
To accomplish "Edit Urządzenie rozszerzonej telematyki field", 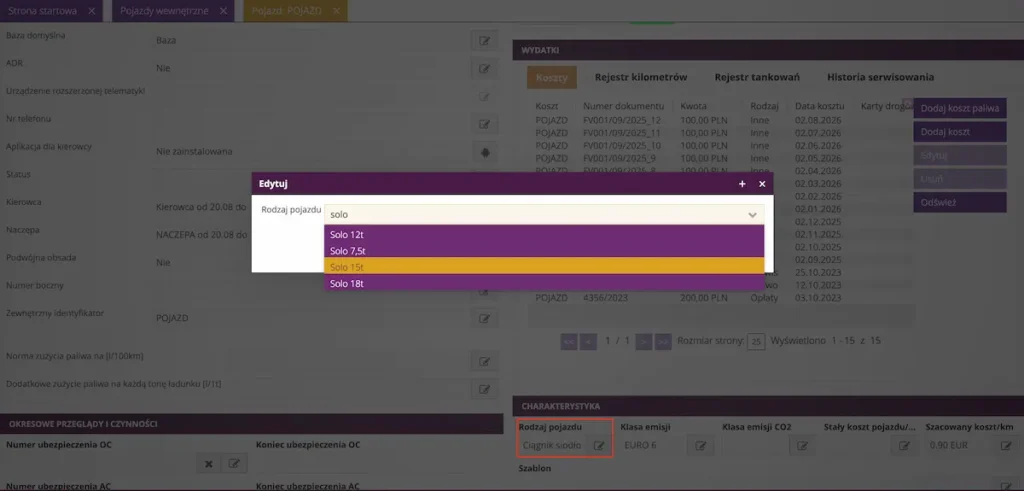I will pyautogui.click(x=485, y=96).
